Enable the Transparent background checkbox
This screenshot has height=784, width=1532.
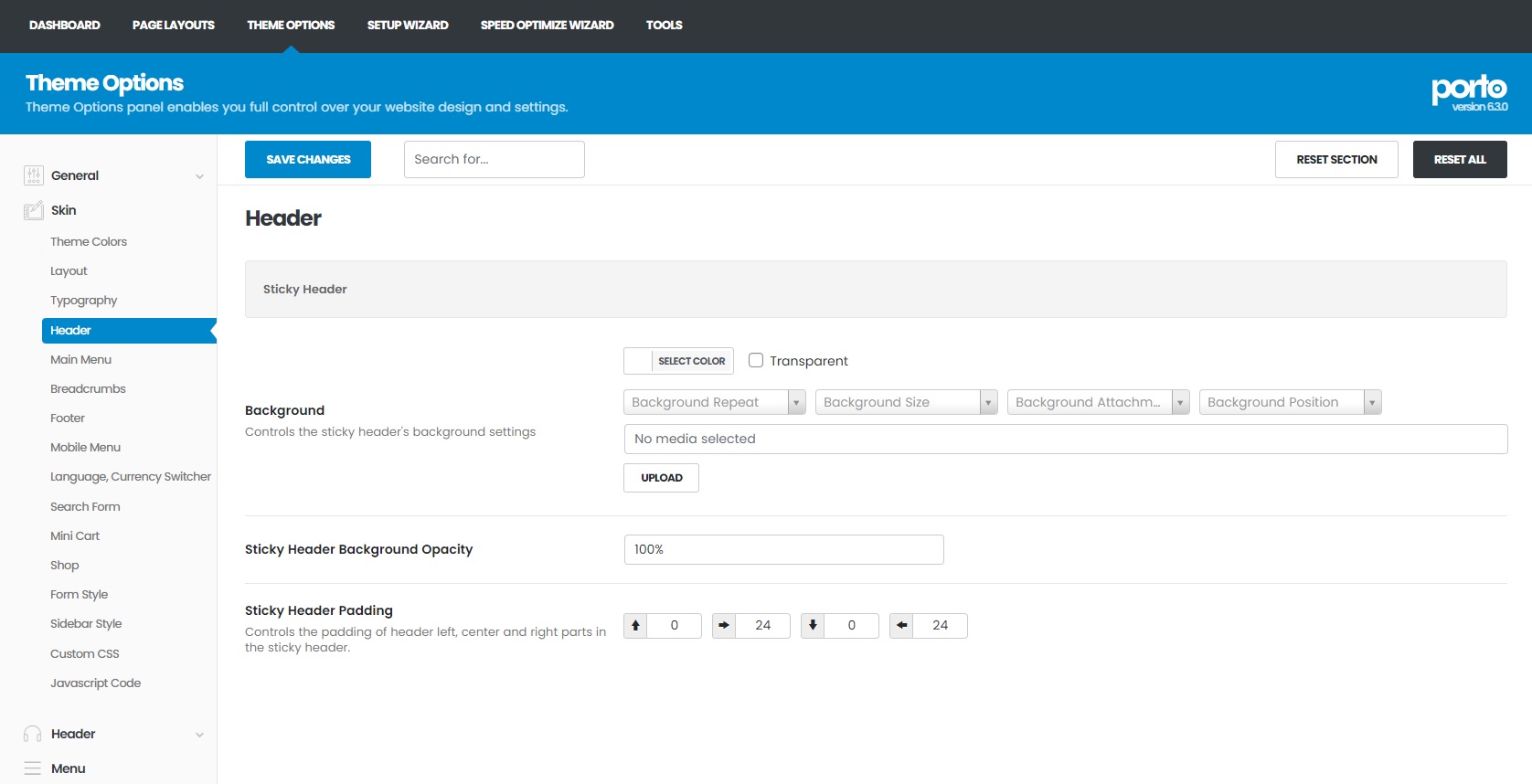[x=756, y=360]
